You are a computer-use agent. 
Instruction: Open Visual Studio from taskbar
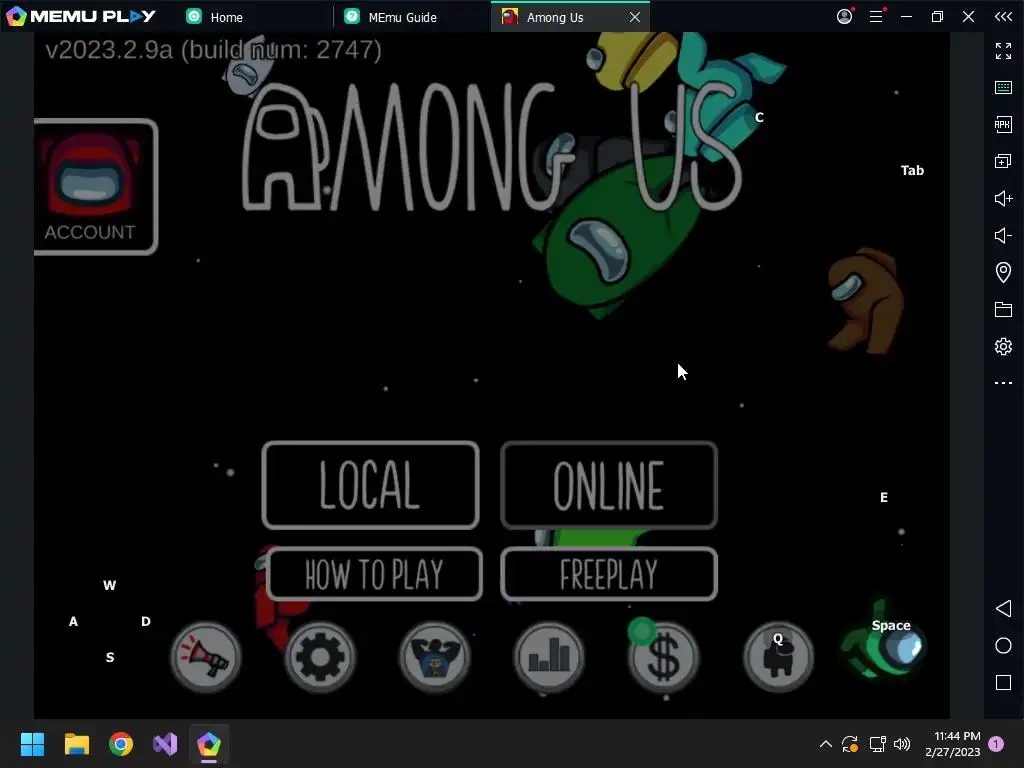165,744
